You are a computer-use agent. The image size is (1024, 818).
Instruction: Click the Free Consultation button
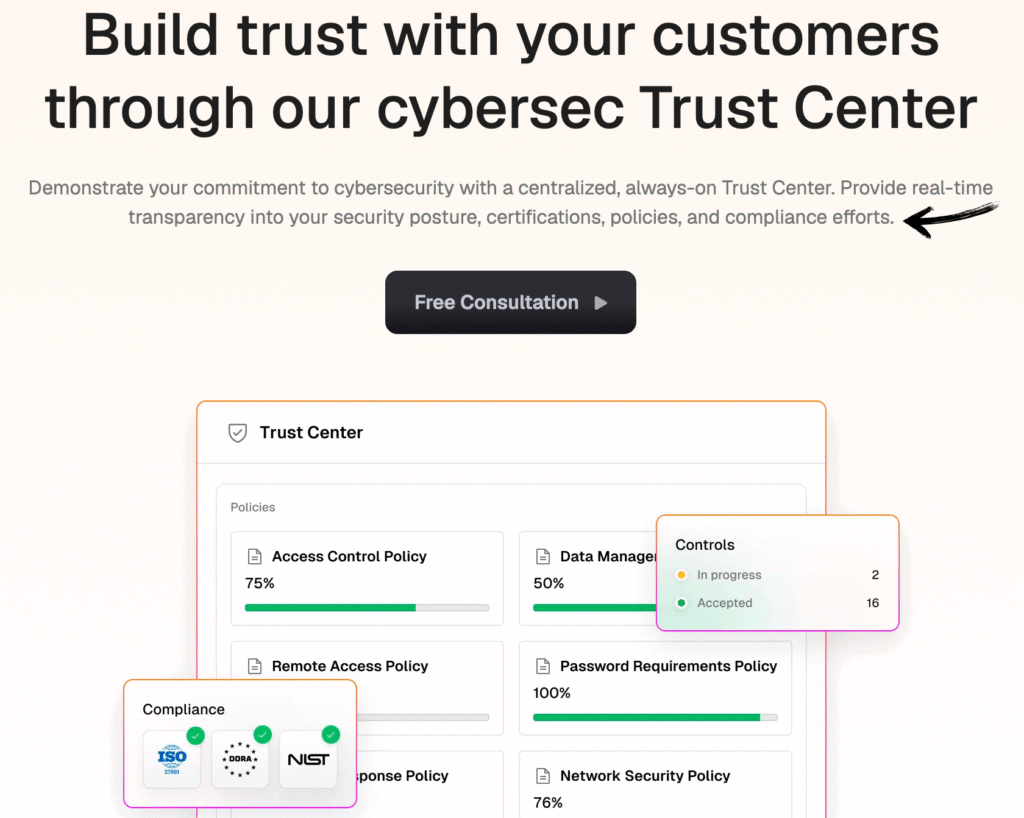[510, 302]
